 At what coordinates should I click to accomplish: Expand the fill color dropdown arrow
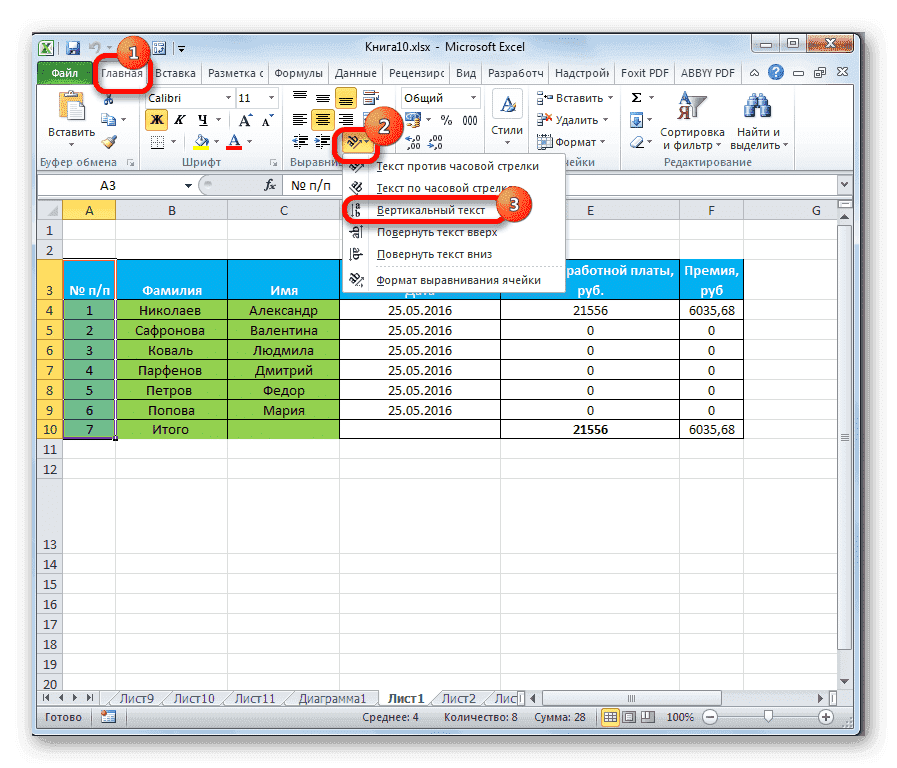pos(216,142)
